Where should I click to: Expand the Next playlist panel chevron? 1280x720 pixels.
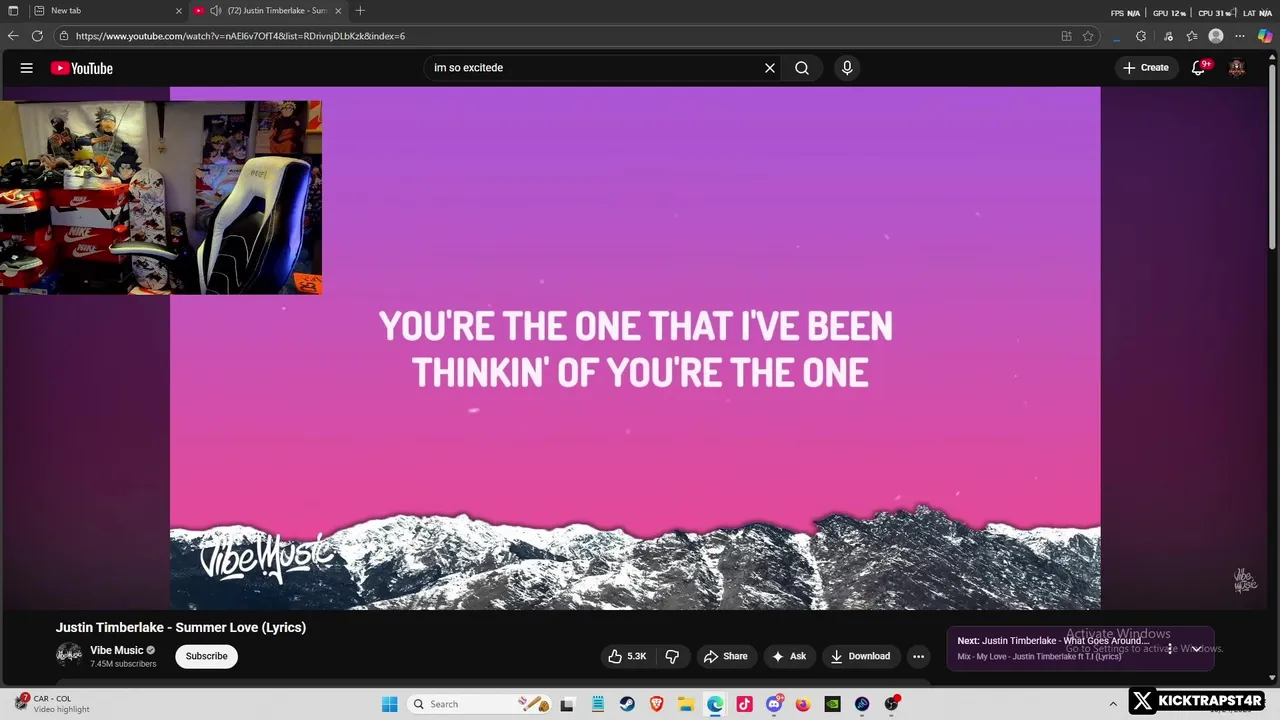pyautogui.click(x=1196, y=649)
